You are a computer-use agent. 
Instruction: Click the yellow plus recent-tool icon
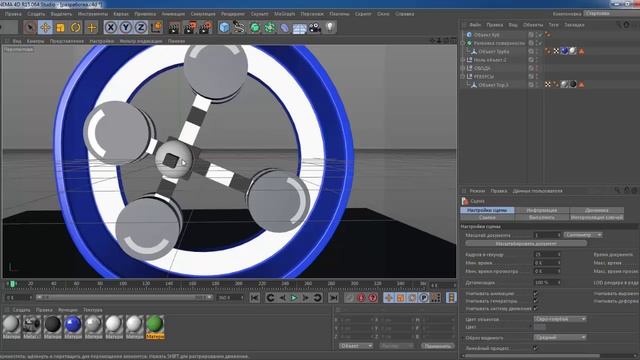click(92, 27)
